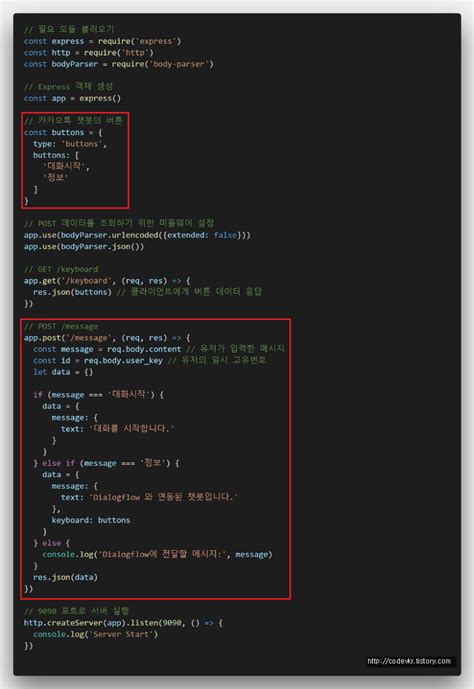Click the let data = {} line

(63, 372)
